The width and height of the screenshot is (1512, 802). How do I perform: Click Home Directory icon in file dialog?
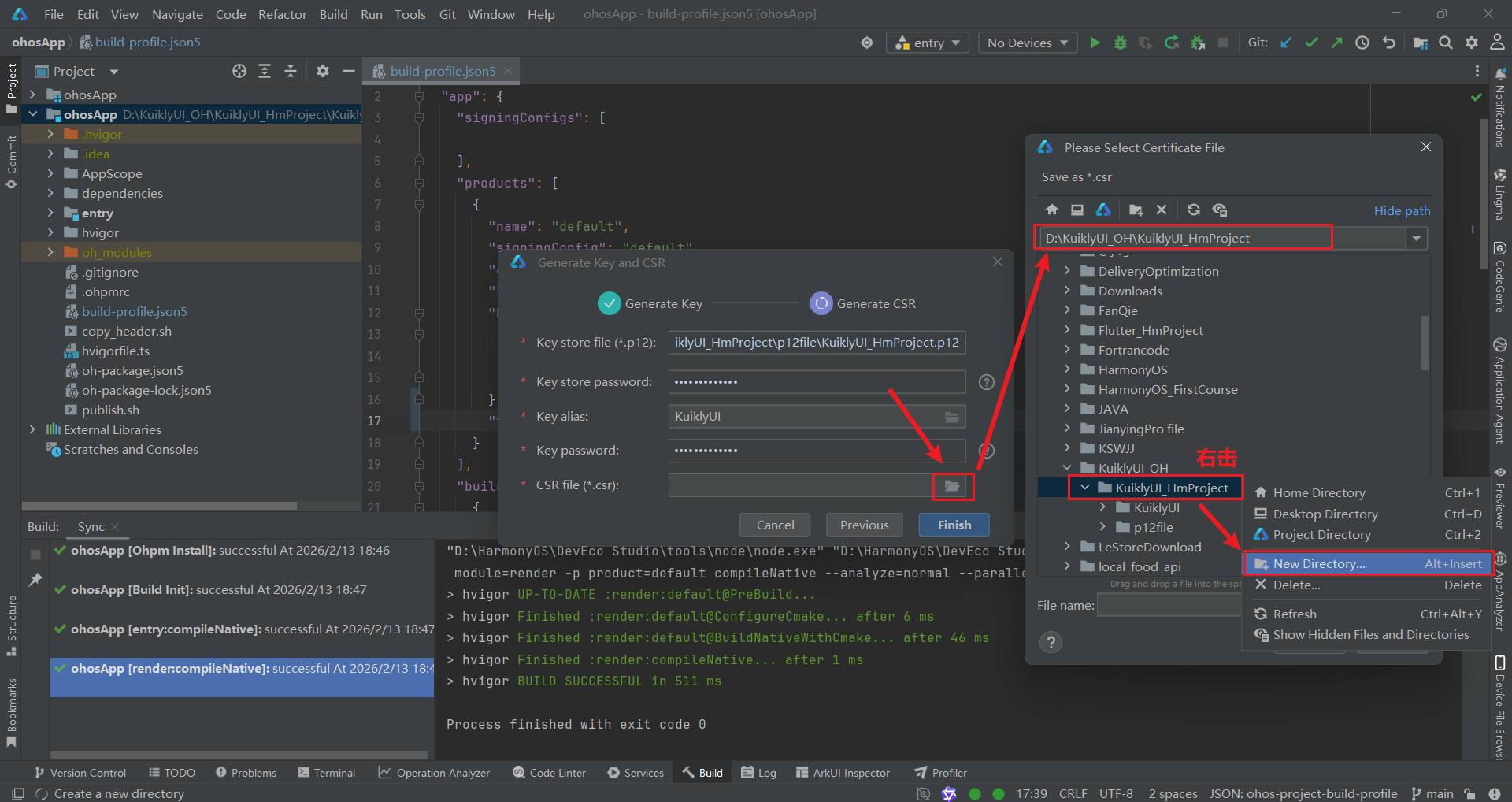tap(1052, 210)
